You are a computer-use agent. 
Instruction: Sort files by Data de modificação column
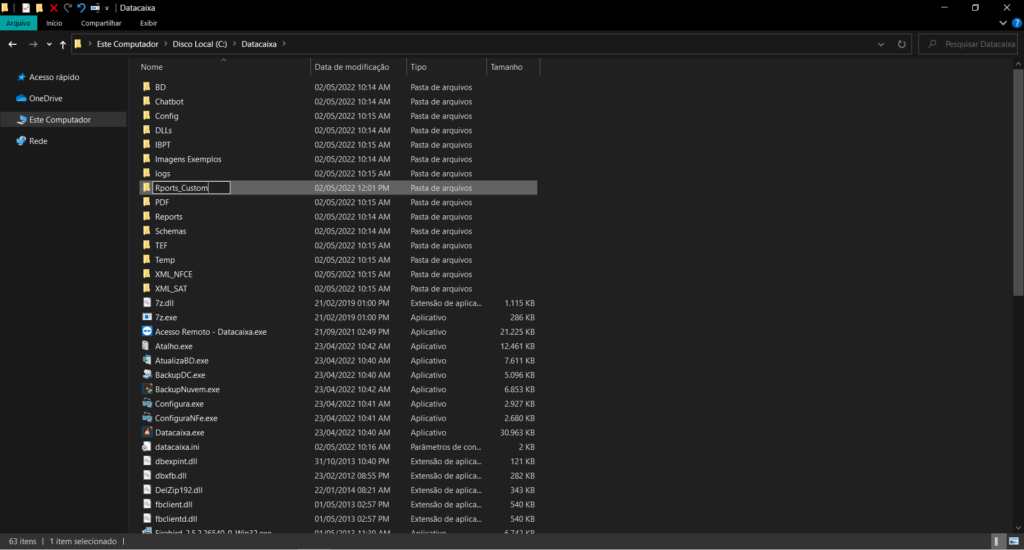pyautogui.click(x=351, y=67)
